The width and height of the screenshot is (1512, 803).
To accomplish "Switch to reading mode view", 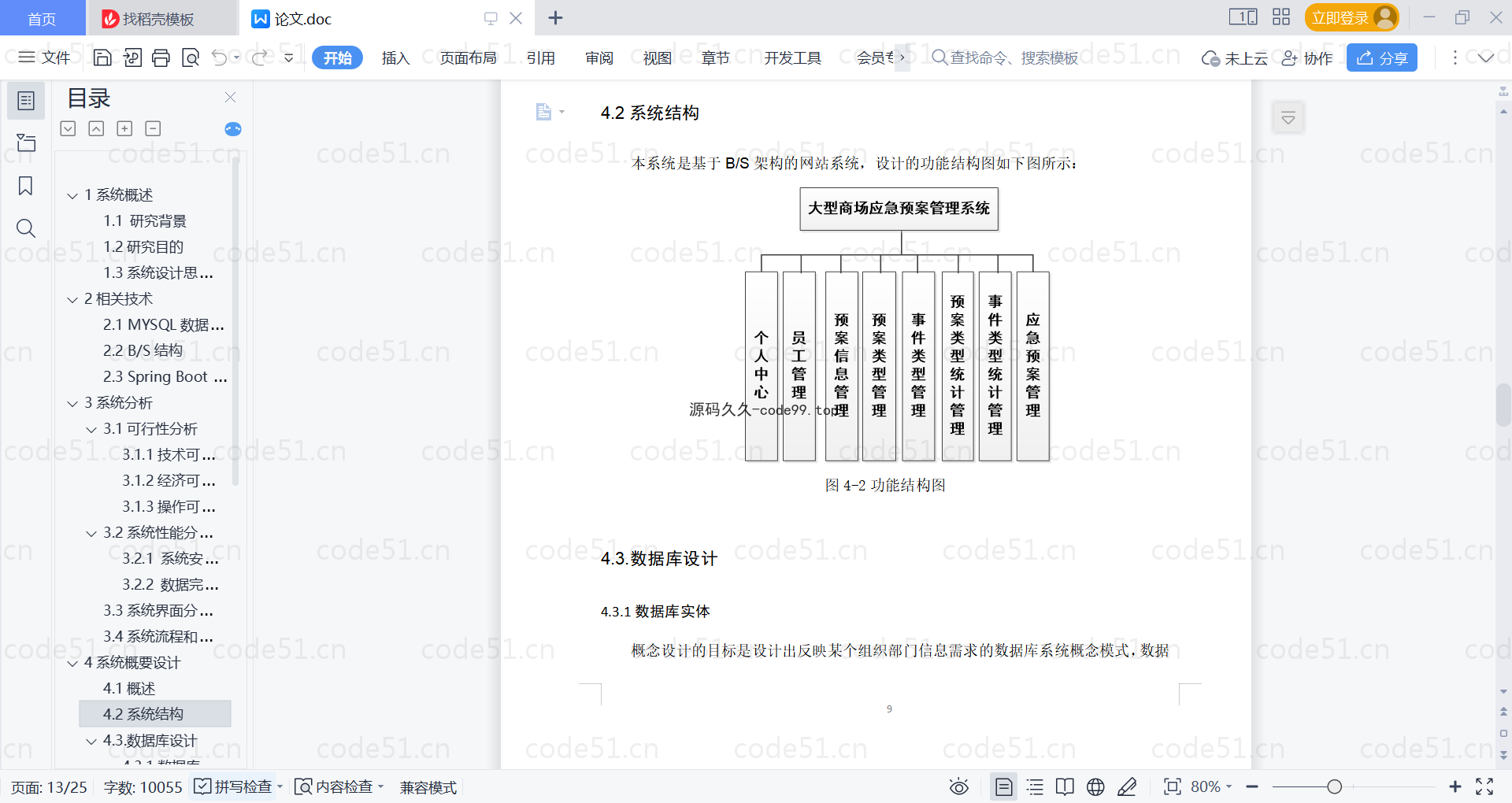I will point(1065,786).
